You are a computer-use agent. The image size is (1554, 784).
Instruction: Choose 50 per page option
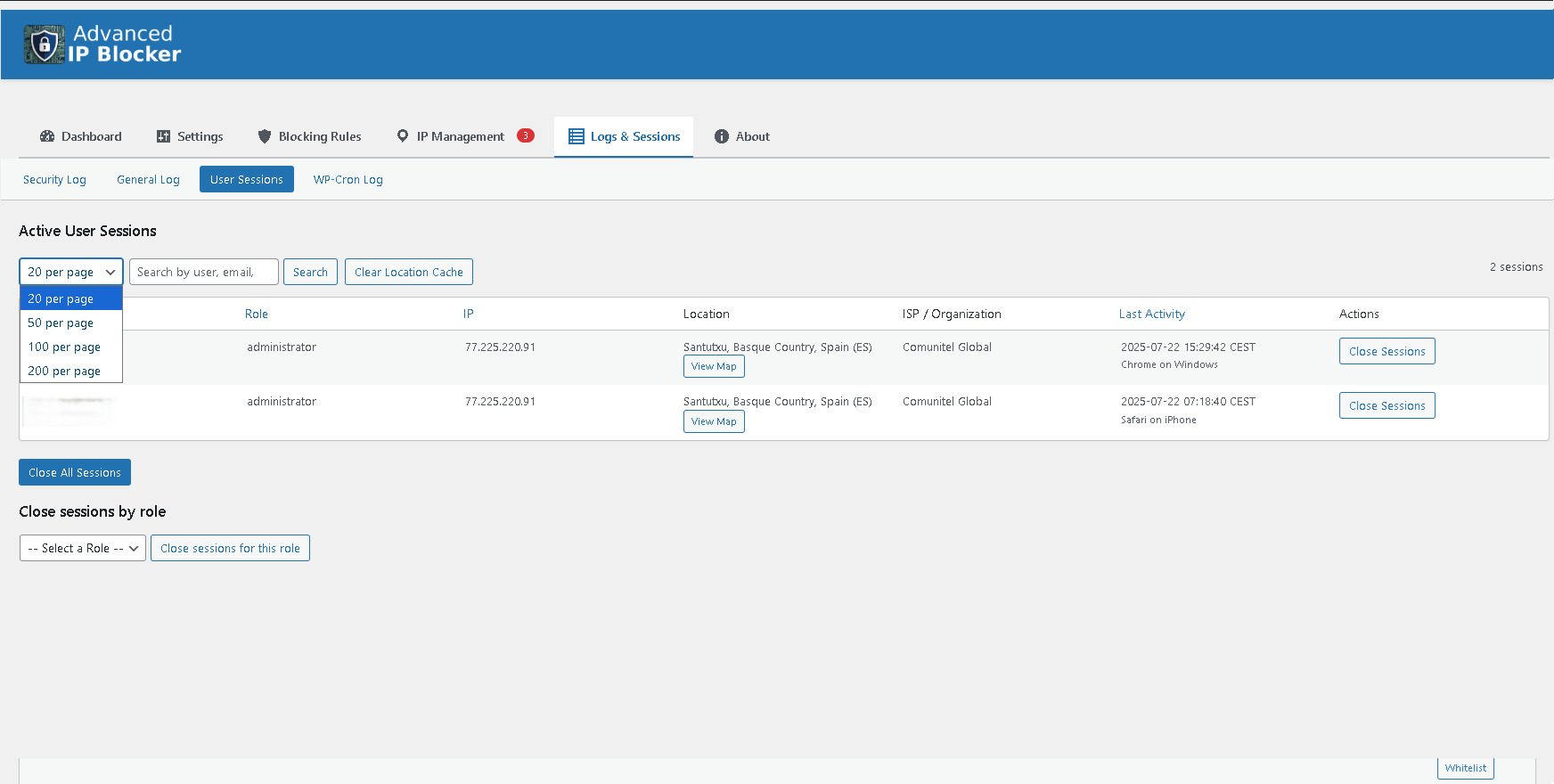pyautogui.click(x=61, y=323)
